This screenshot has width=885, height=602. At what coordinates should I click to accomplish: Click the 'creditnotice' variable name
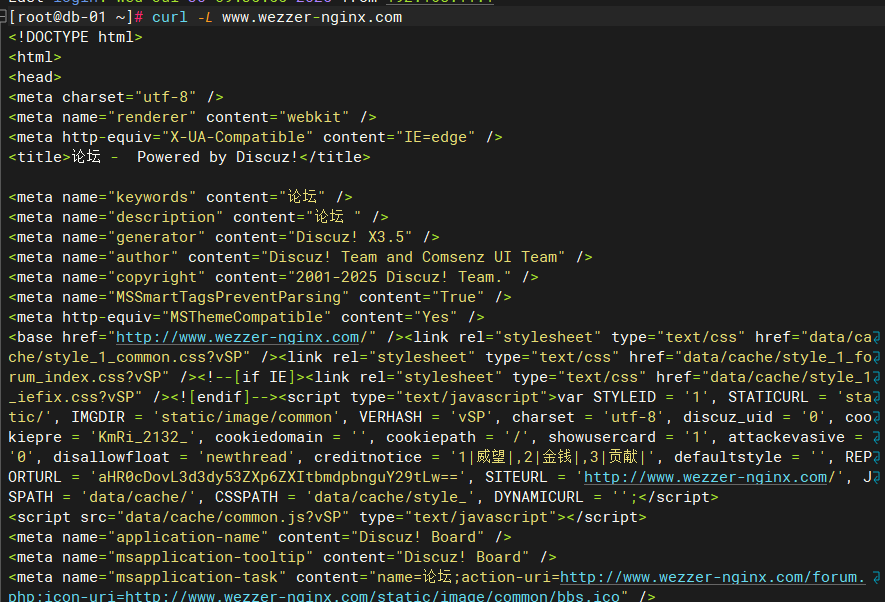tap(368, 457)
